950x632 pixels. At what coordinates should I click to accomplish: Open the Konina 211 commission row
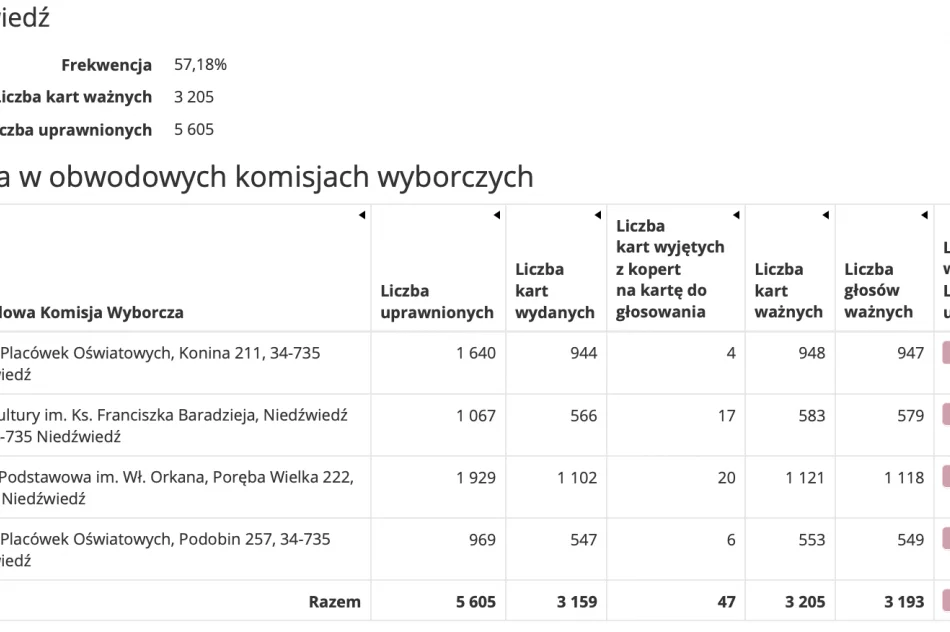[180, 363]
